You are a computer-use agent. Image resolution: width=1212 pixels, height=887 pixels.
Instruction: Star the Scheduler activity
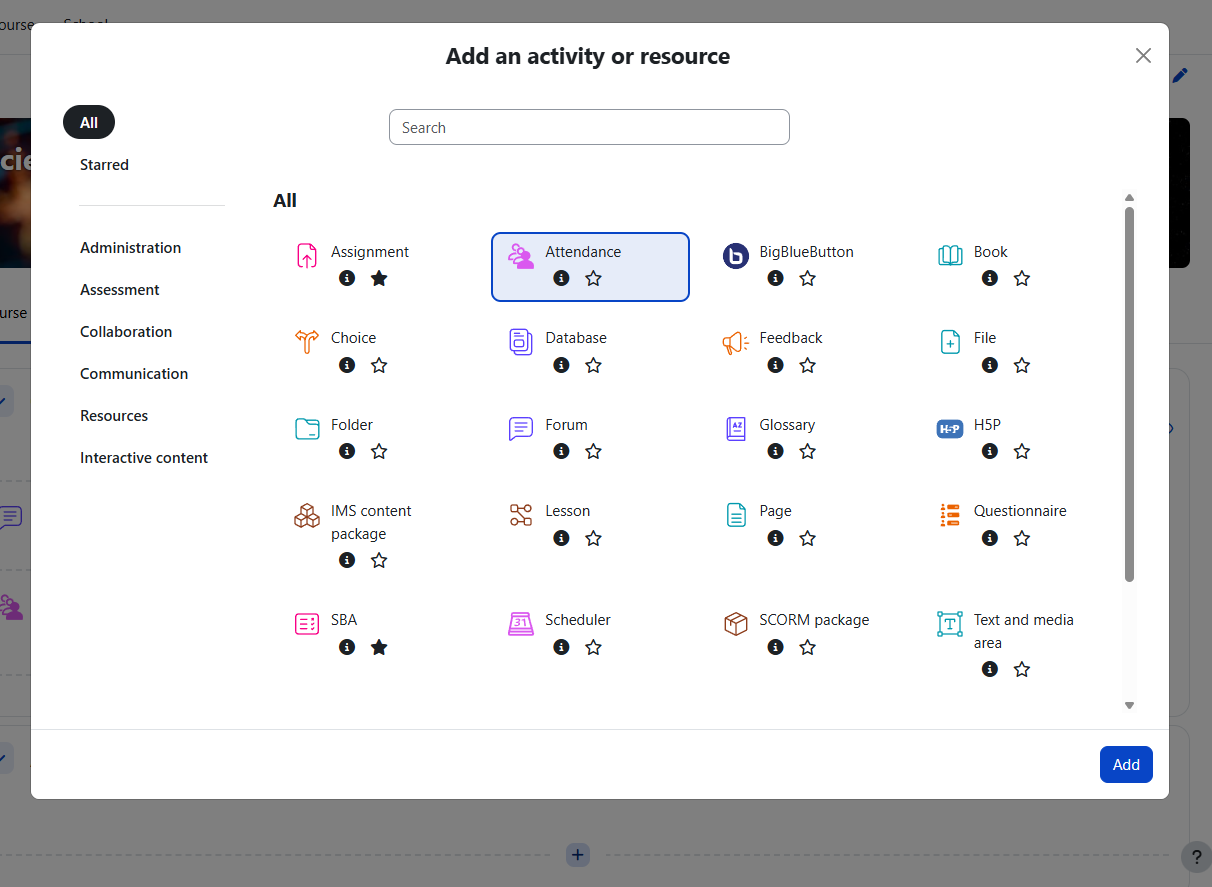[593, 647]
